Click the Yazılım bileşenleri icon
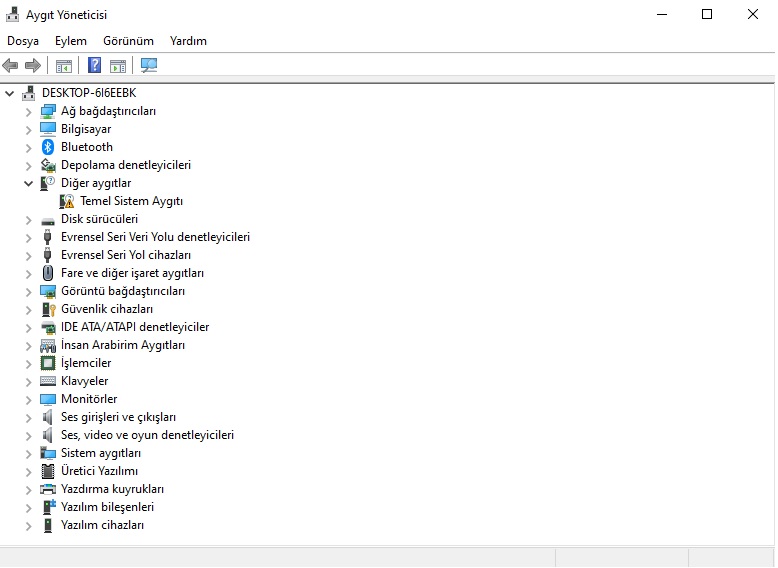Viewport: 778px width, 568px height. pyautogui.click(x=49, y=507)
